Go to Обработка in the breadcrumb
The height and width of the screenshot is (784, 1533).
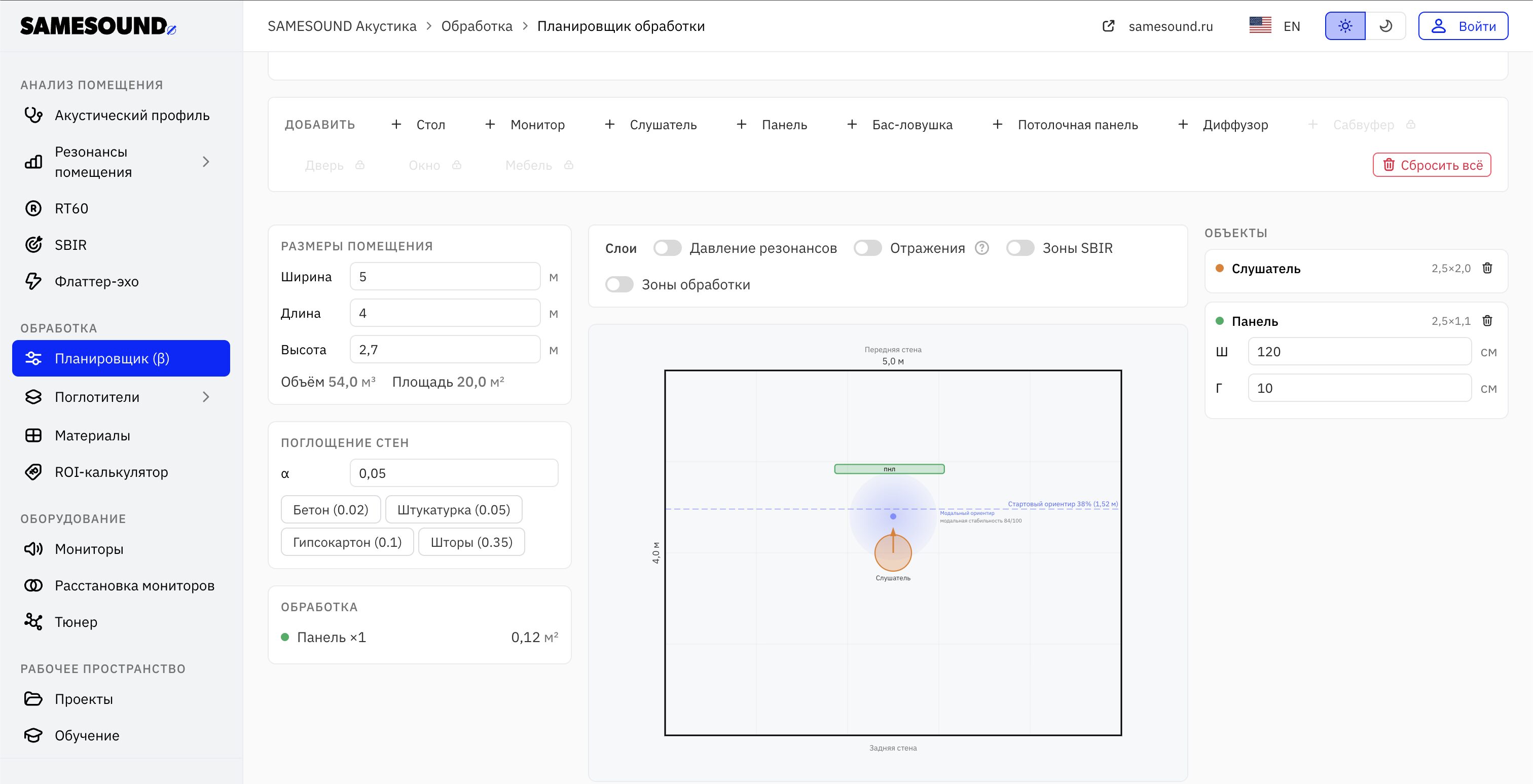point(477,26)
